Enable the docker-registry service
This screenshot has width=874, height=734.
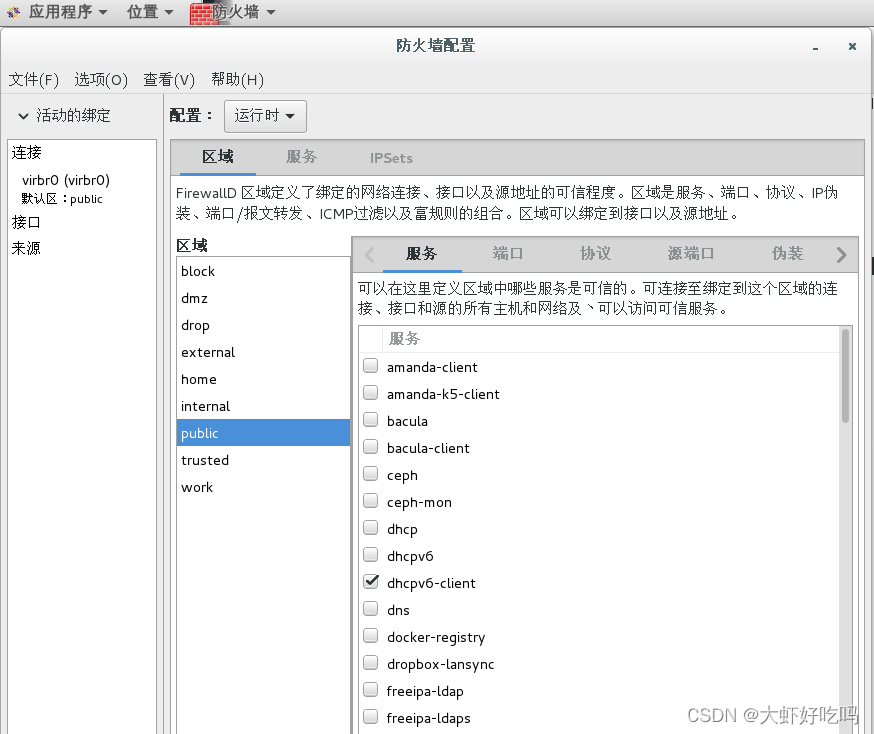pyautogui.click(x=371, y=637)
